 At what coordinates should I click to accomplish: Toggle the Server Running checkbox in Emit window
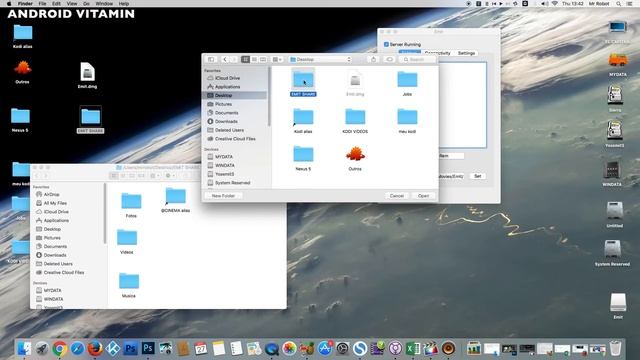pos(386,44)
